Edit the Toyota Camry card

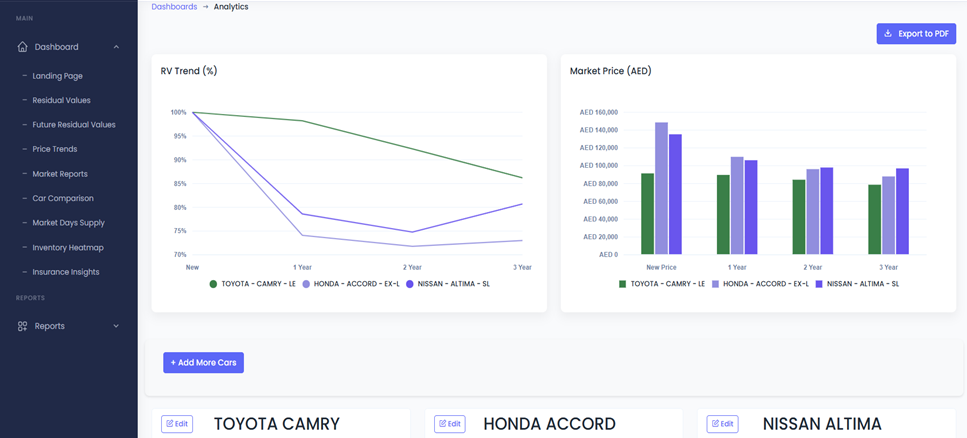click(176, 424)
